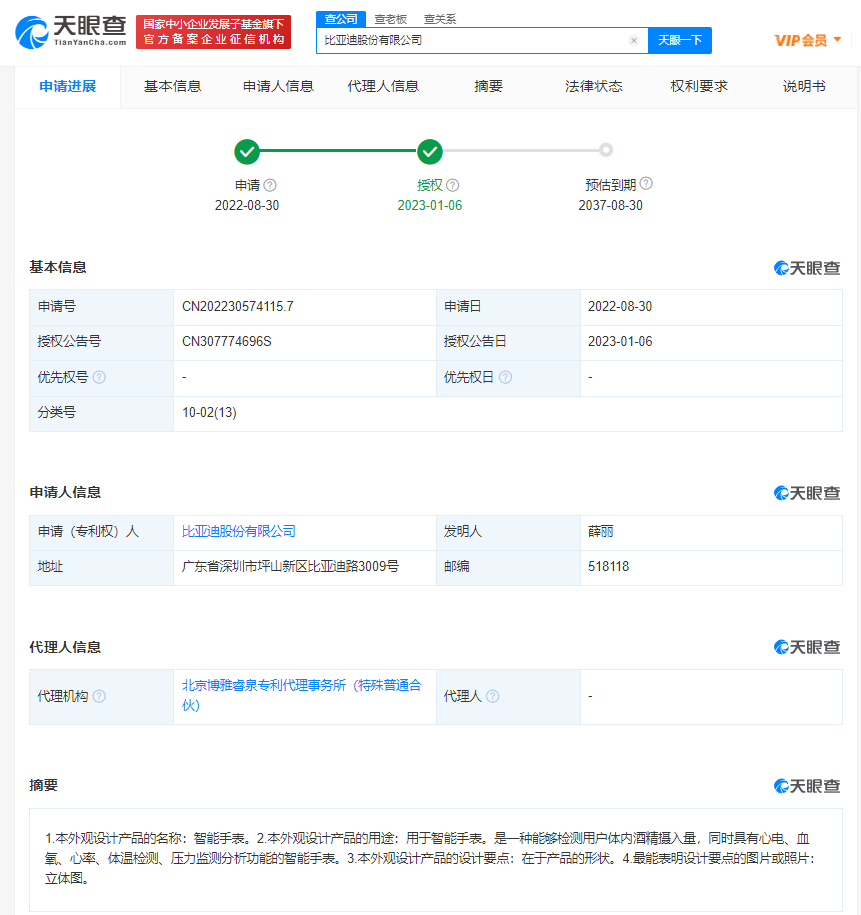The width and height of the screenshot is (861, 915).
Task: Open the 法律状态 tab
Action: [x=594, y=87]
